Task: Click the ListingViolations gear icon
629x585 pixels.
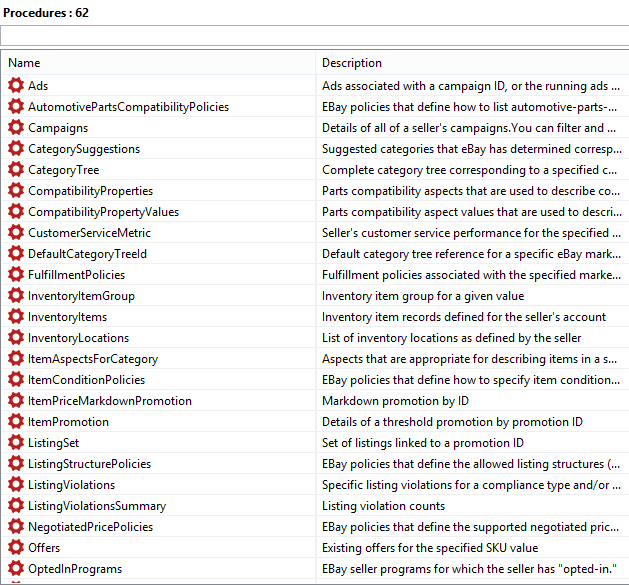Action: (16, 485)
